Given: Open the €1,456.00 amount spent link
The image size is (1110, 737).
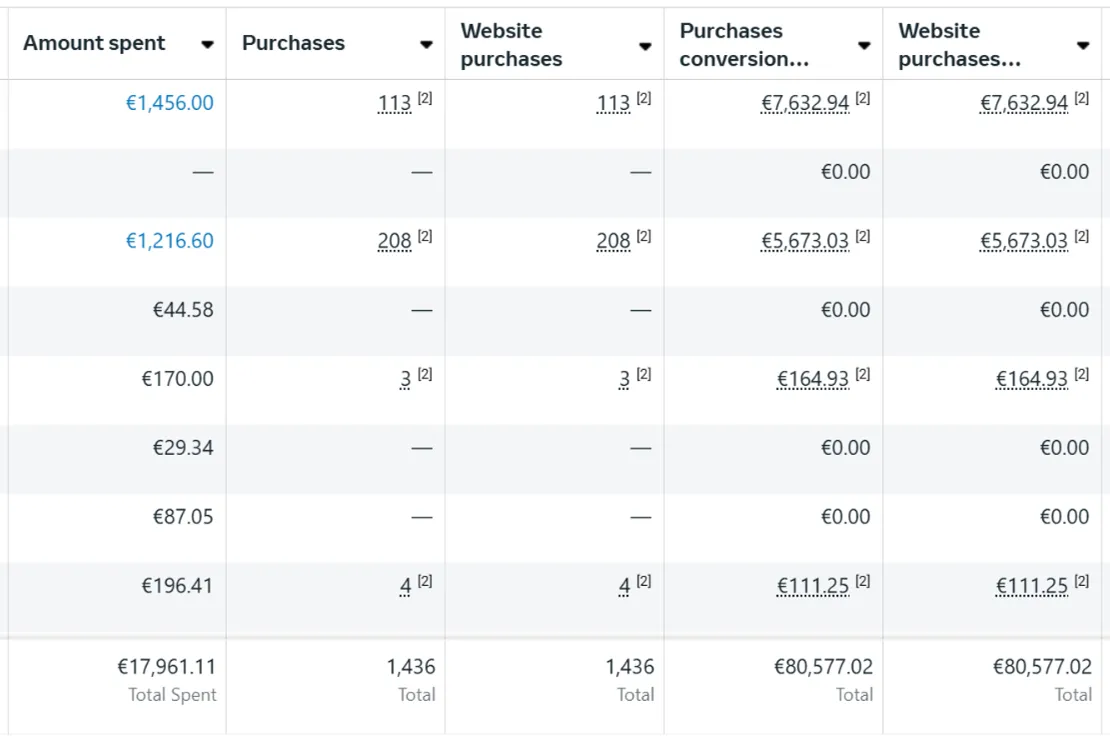Looking at the screenshot, I should click(x=169, y=103).
